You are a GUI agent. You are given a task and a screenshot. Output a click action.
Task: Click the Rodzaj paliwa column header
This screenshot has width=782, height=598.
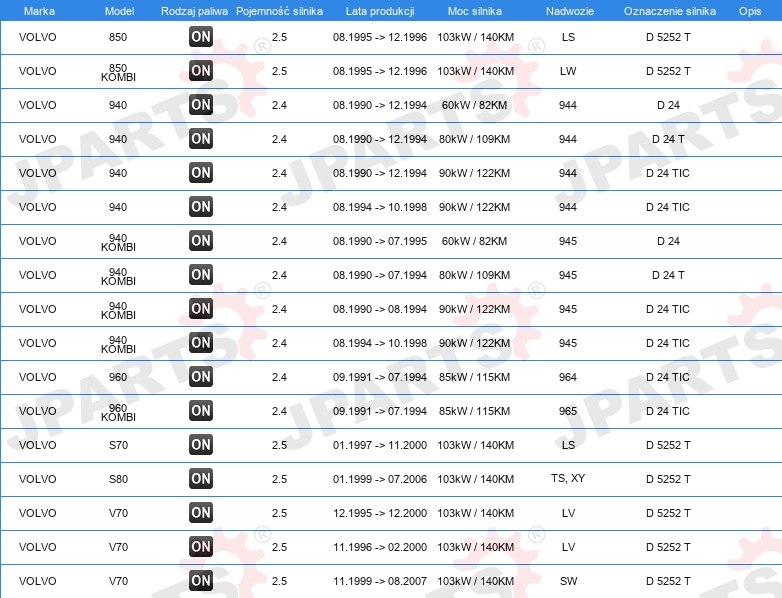194,11
